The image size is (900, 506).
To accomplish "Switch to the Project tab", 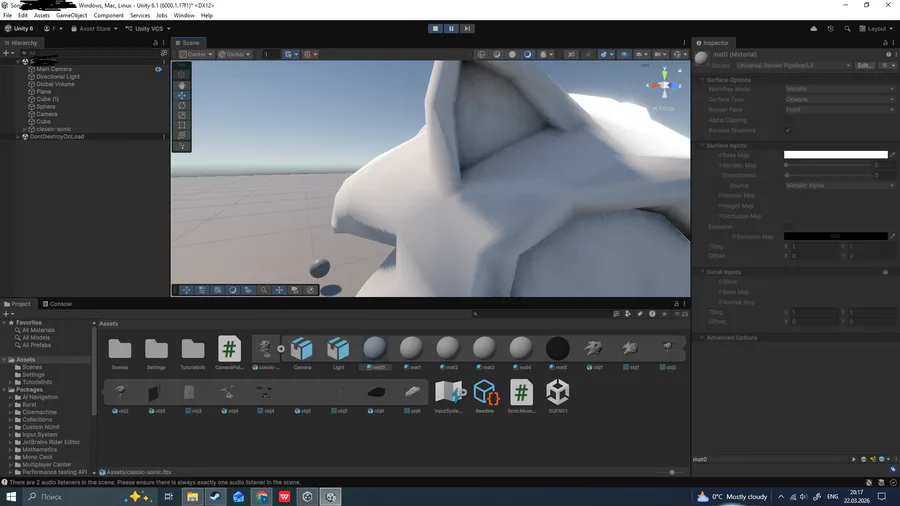I will click(x=17, y=304).
